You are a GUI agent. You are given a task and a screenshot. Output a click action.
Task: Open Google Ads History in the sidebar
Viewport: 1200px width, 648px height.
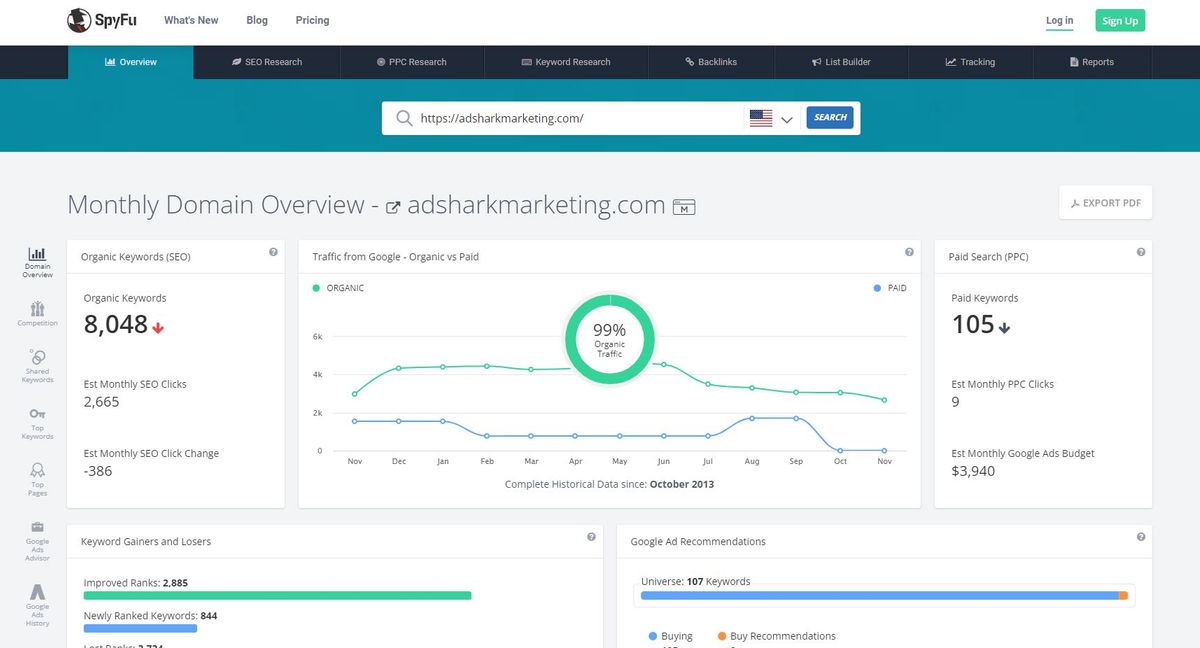[x=37, y=605]
